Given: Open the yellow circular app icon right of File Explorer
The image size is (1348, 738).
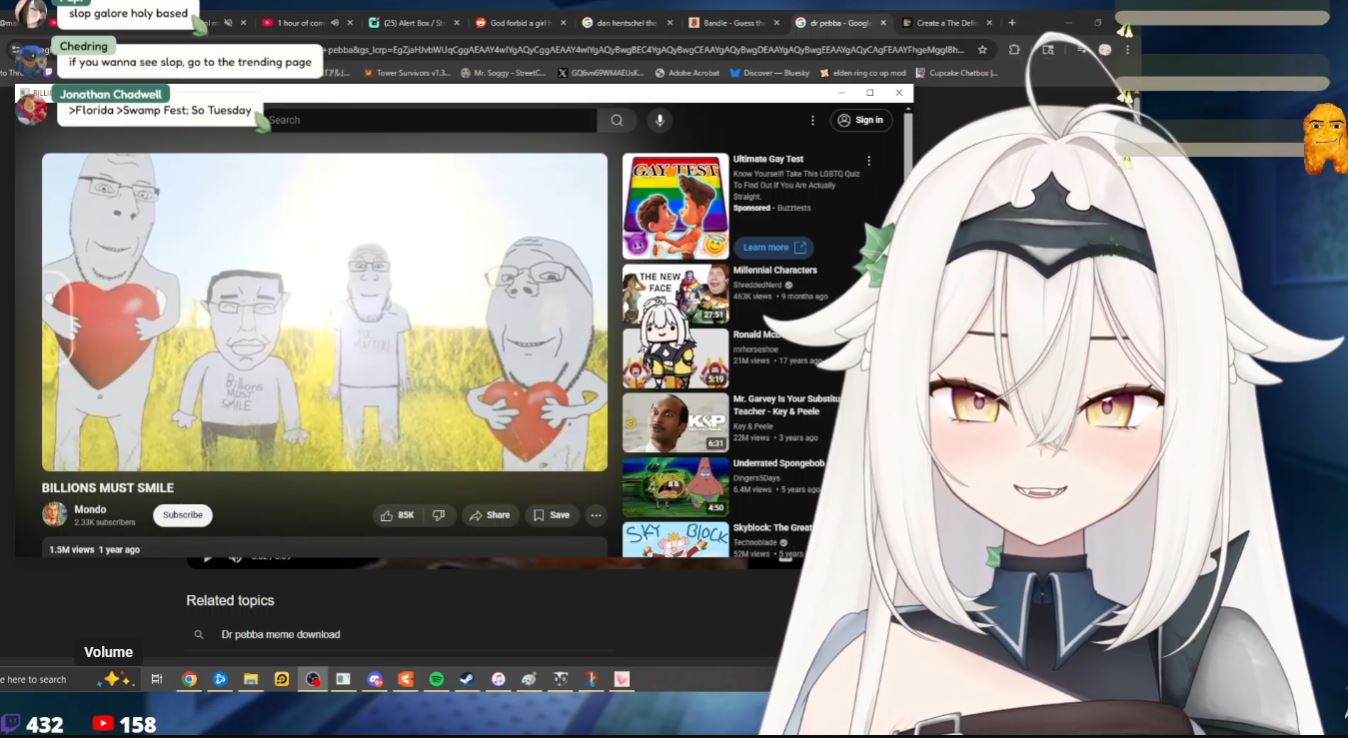Looking at the screenshot, I should coord(282,679).
